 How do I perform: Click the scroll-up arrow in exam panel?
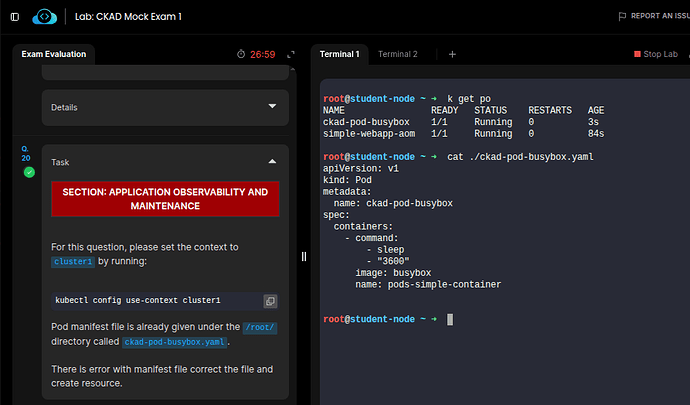tap(293, 69)
